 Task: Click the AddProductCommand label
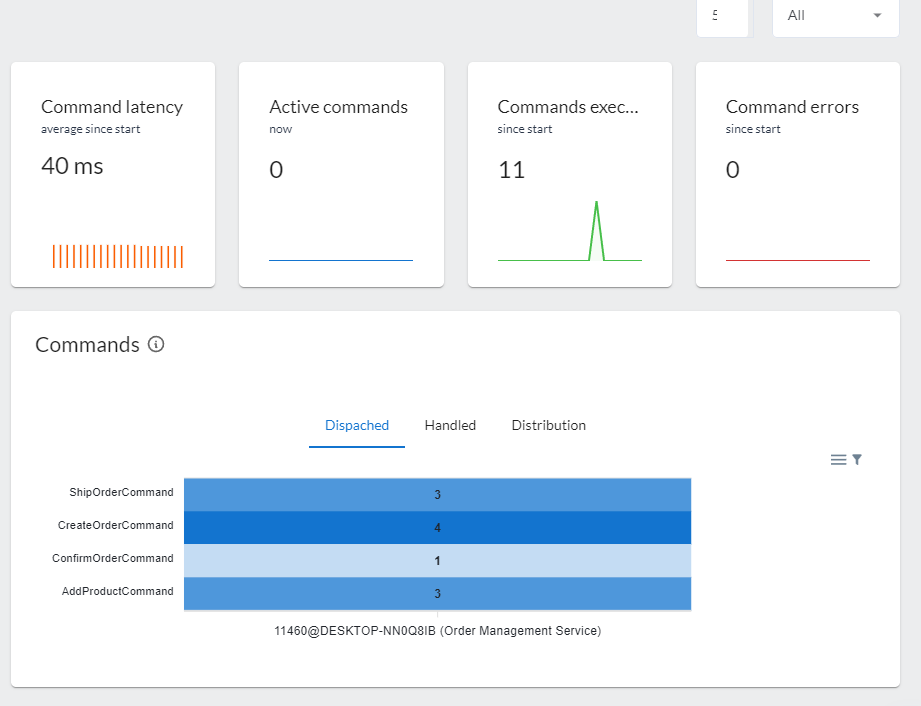(x=117, y=591)
